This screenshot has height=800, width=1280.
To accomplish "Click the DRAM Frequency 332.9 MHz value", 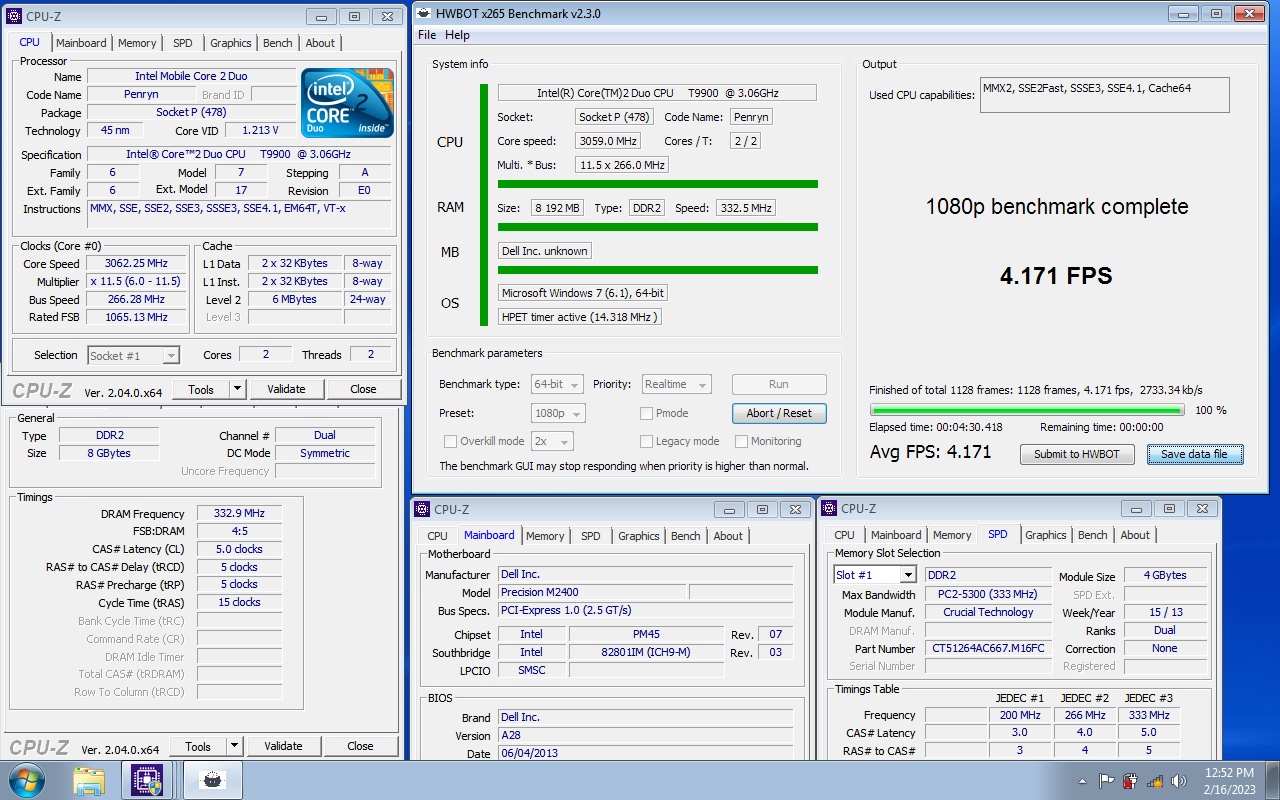I will click(x=239, y=513).
